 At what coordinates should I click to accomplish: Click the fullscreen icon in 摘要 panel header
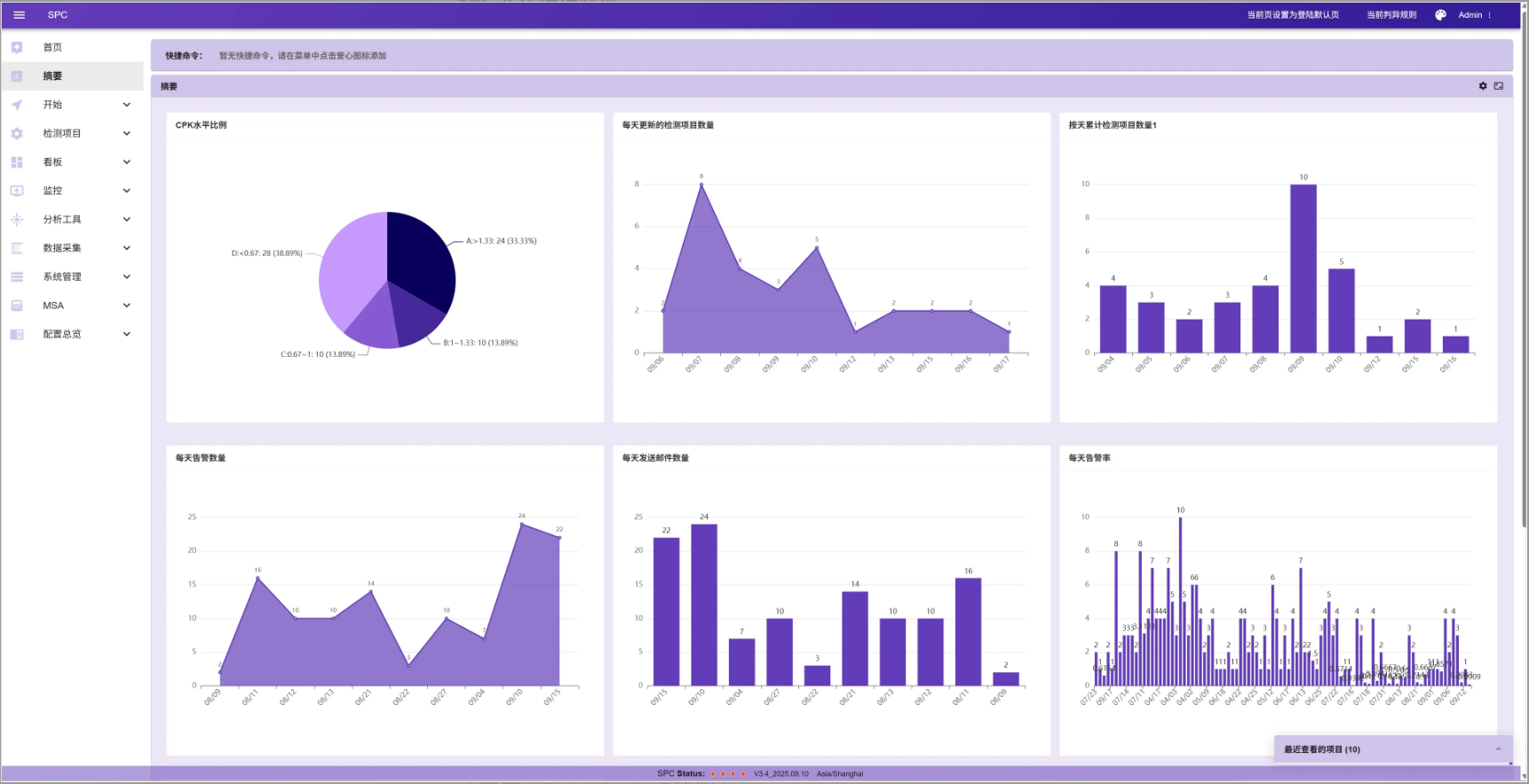click(1498, 86)
